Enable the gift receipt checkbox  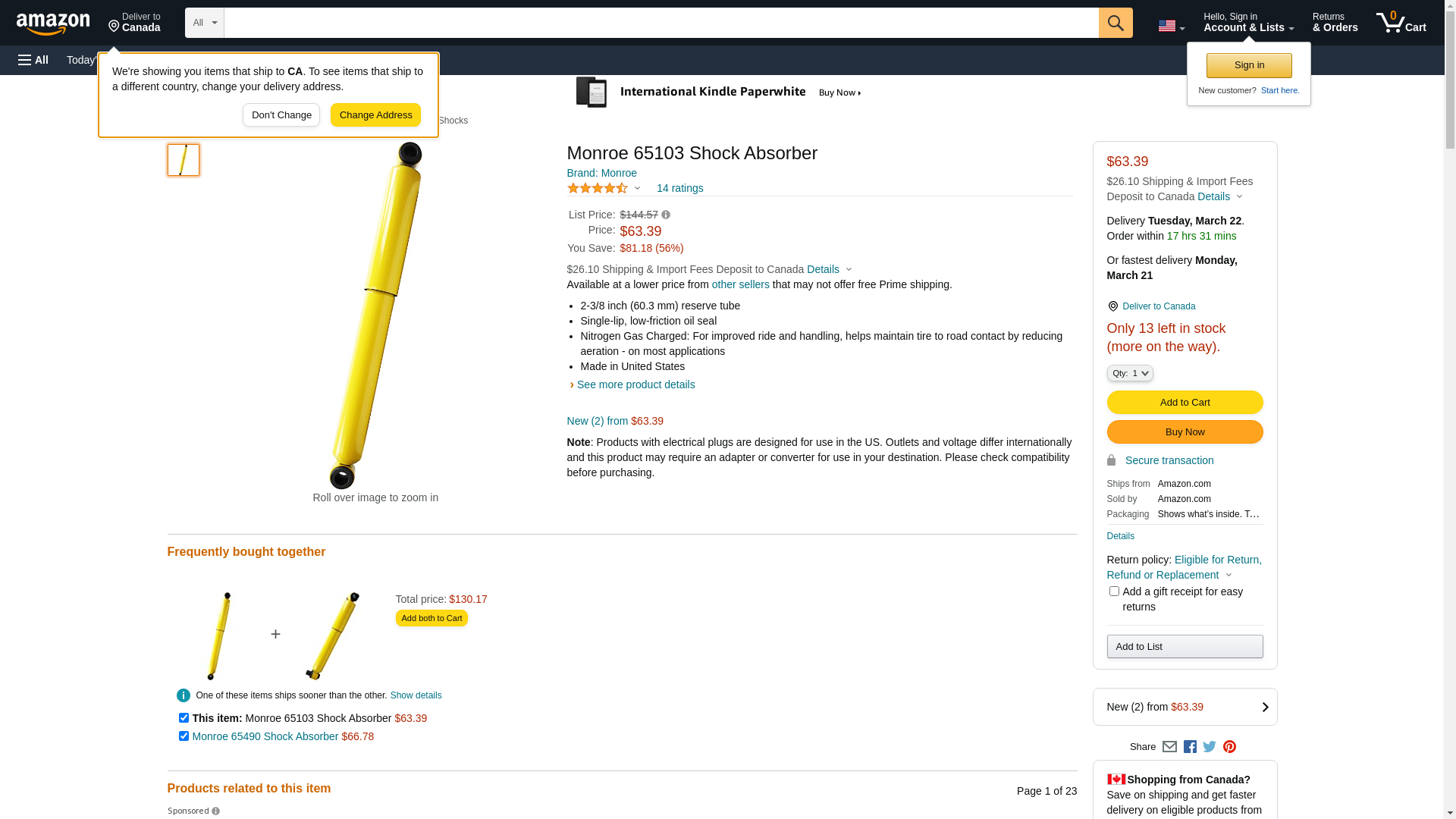tap(1114, 591)
